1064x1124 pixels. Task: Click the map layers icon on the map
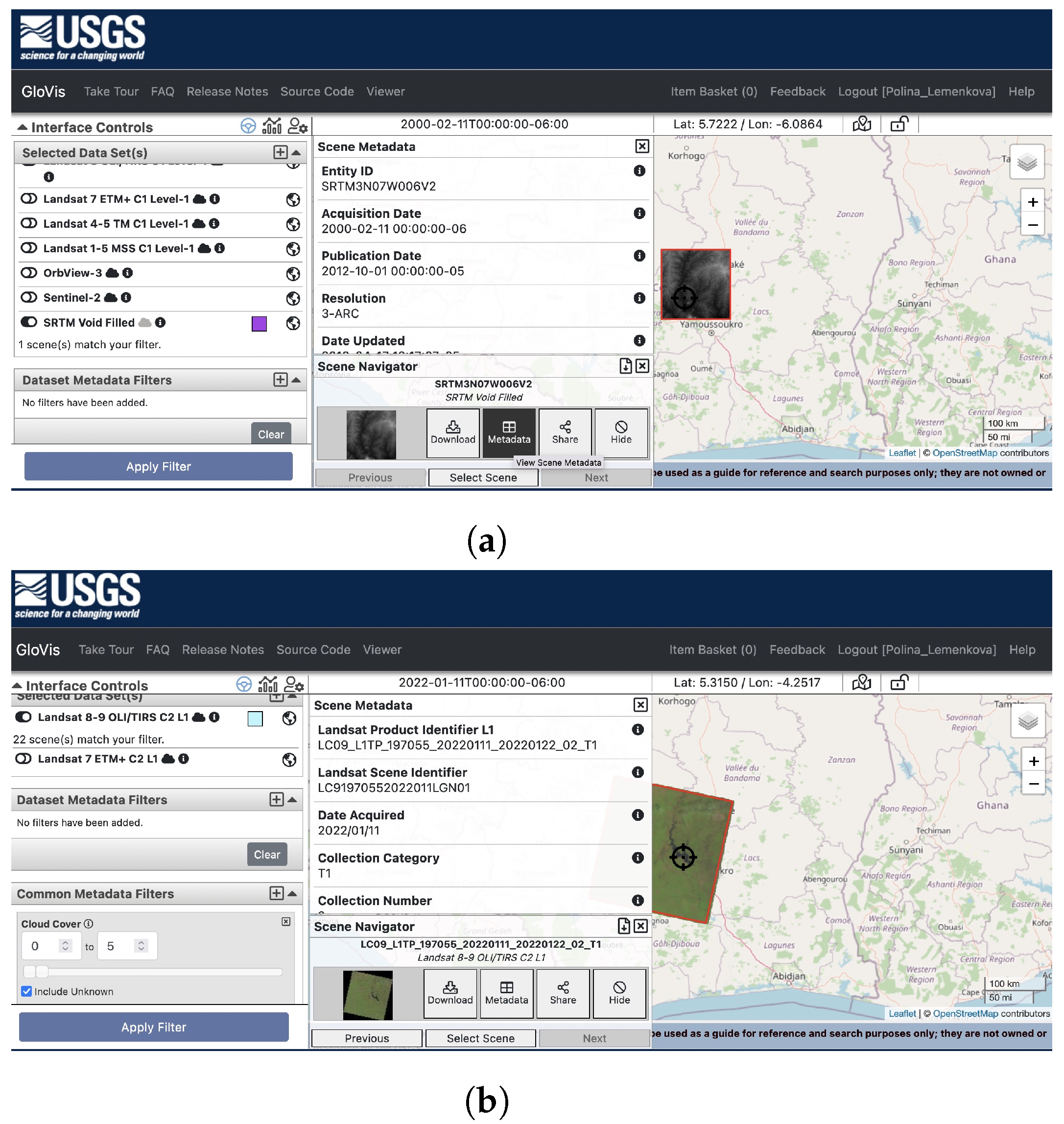pyautogui.click(x=1027, y=163)
